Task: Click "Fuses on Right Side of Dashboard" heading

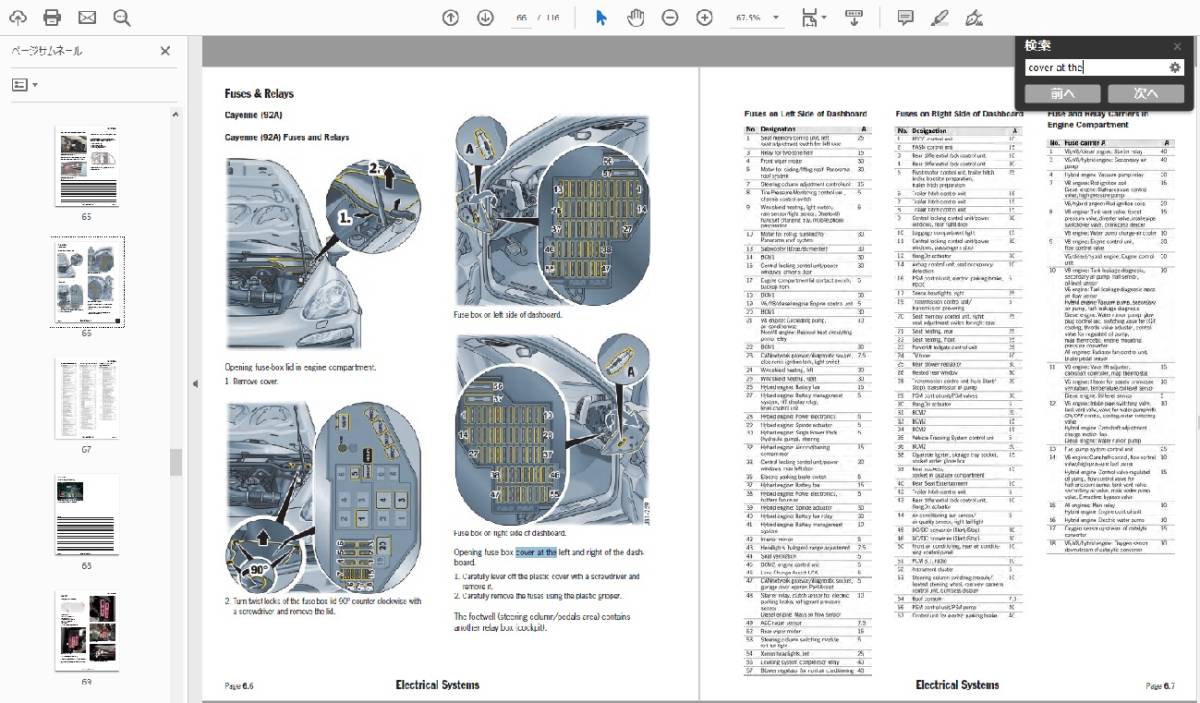Action: click(x=959, y=114)
